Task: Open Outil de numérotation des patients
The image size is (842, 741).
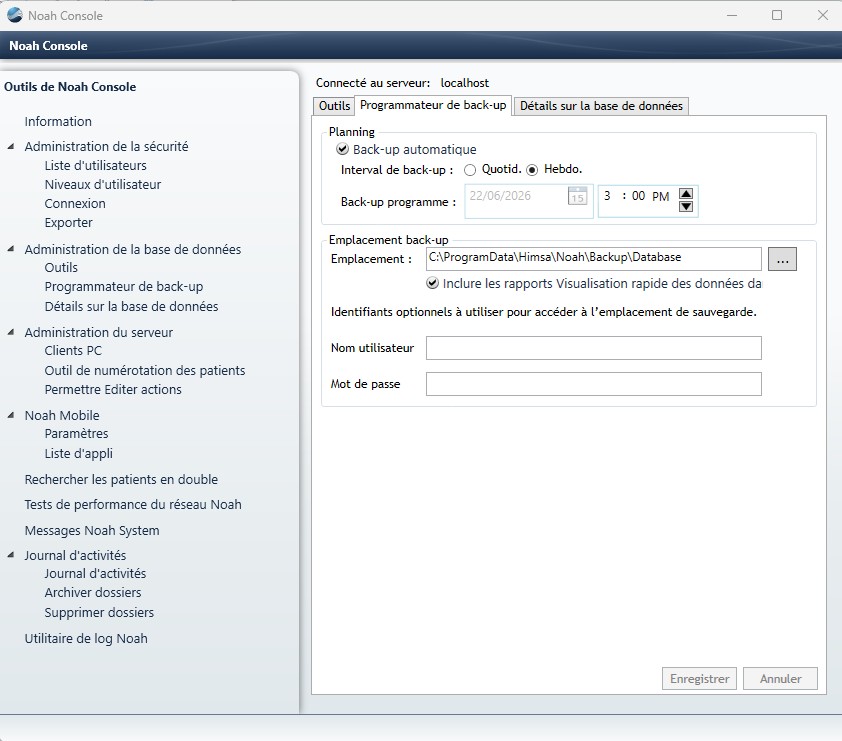Action: click(145, 370)
